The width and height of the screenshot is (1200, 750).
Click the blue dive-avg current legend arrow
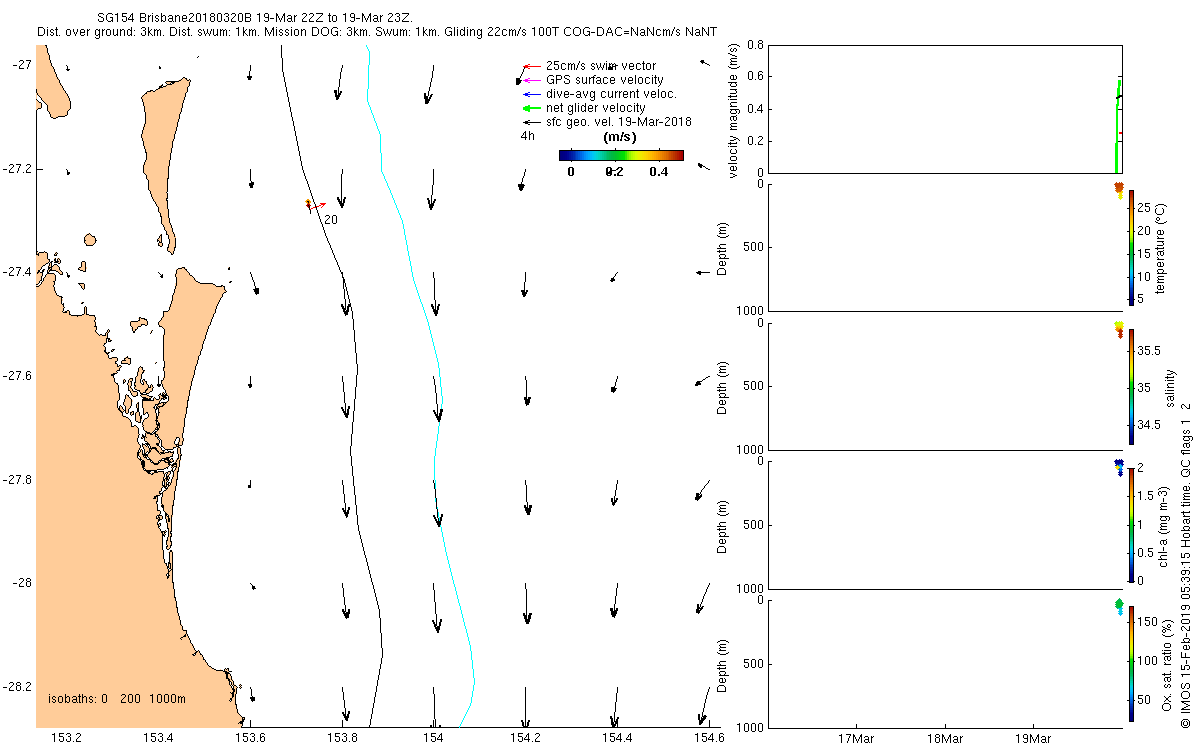pos(531,94)
